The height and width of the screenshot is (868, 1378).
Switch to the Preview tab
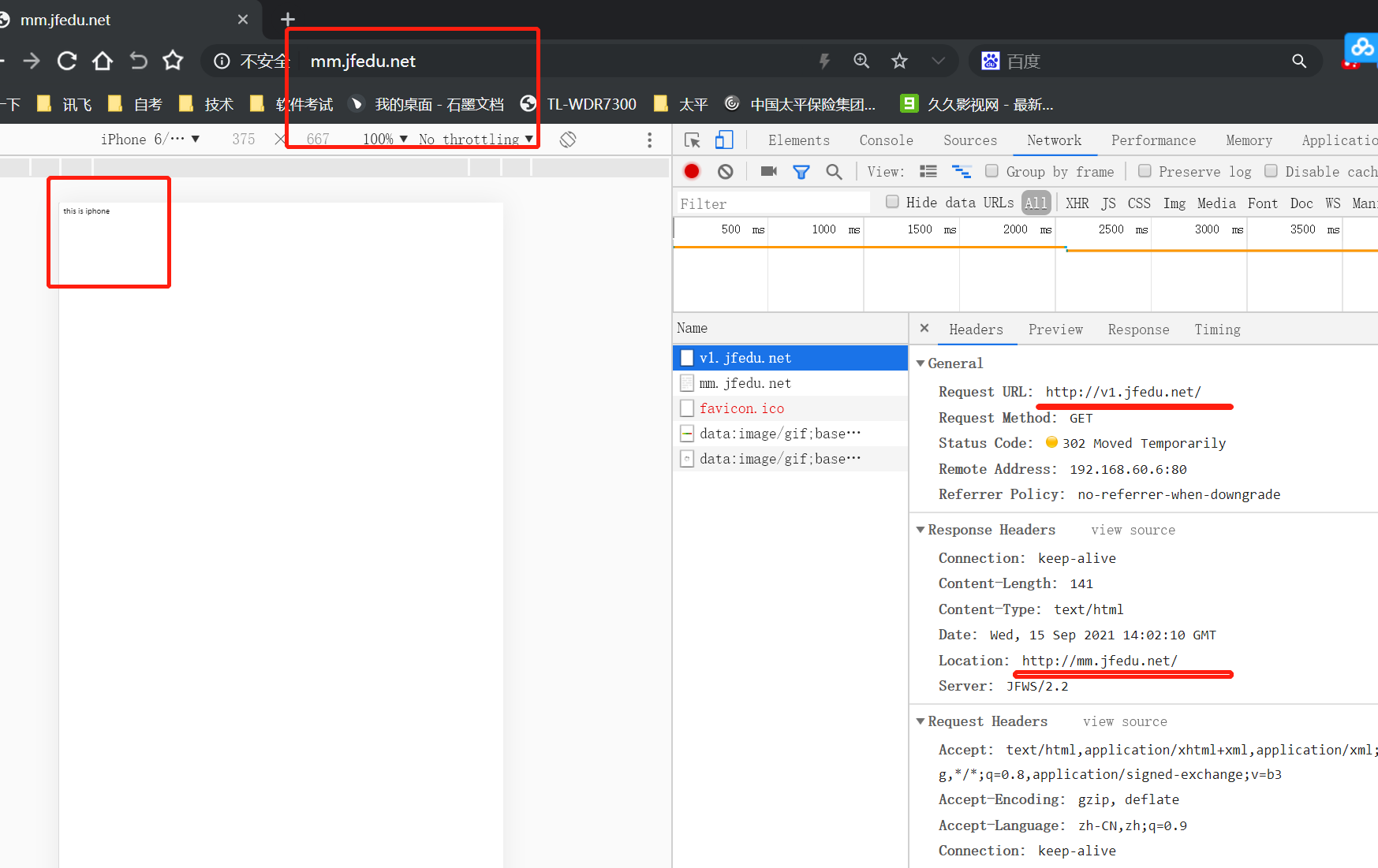(1055, 330)
